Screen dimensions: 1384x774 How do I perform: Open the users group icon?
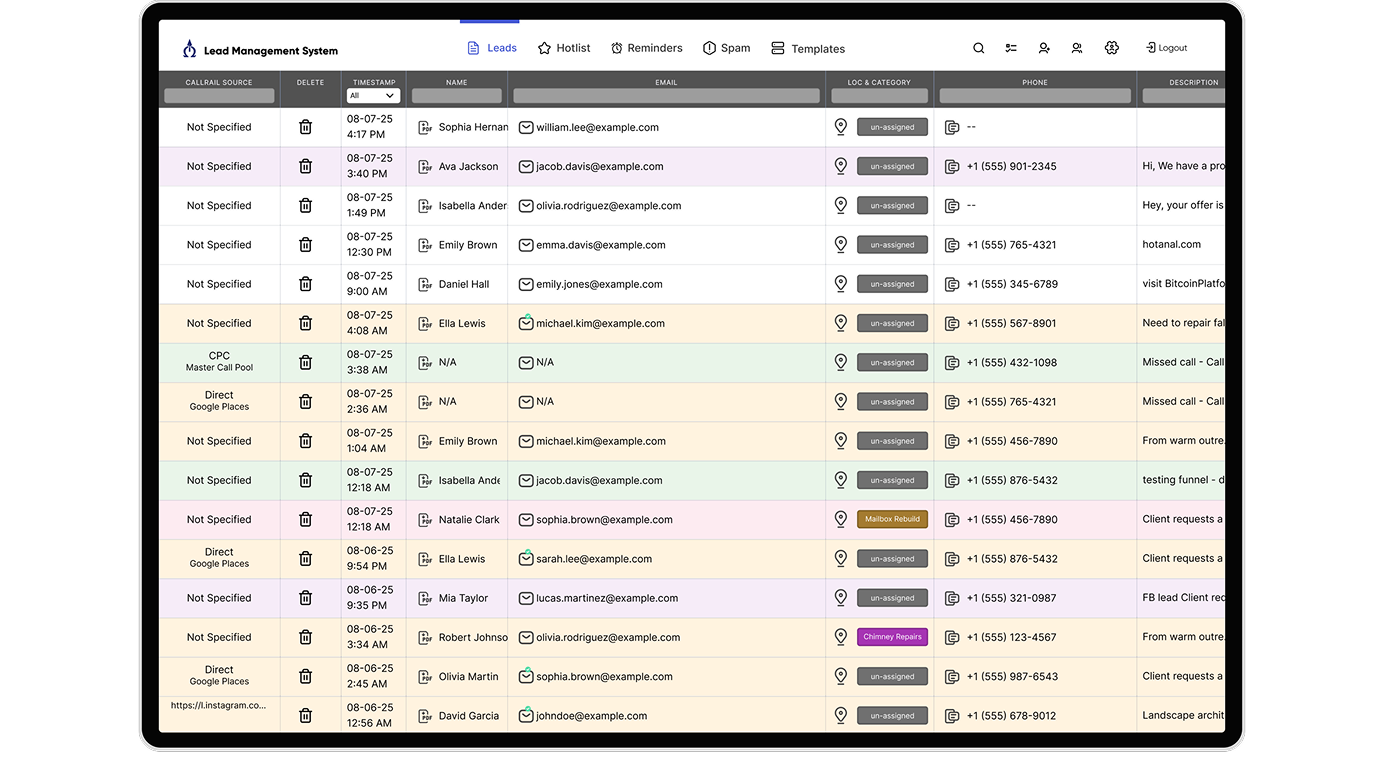click(1077, 48)
